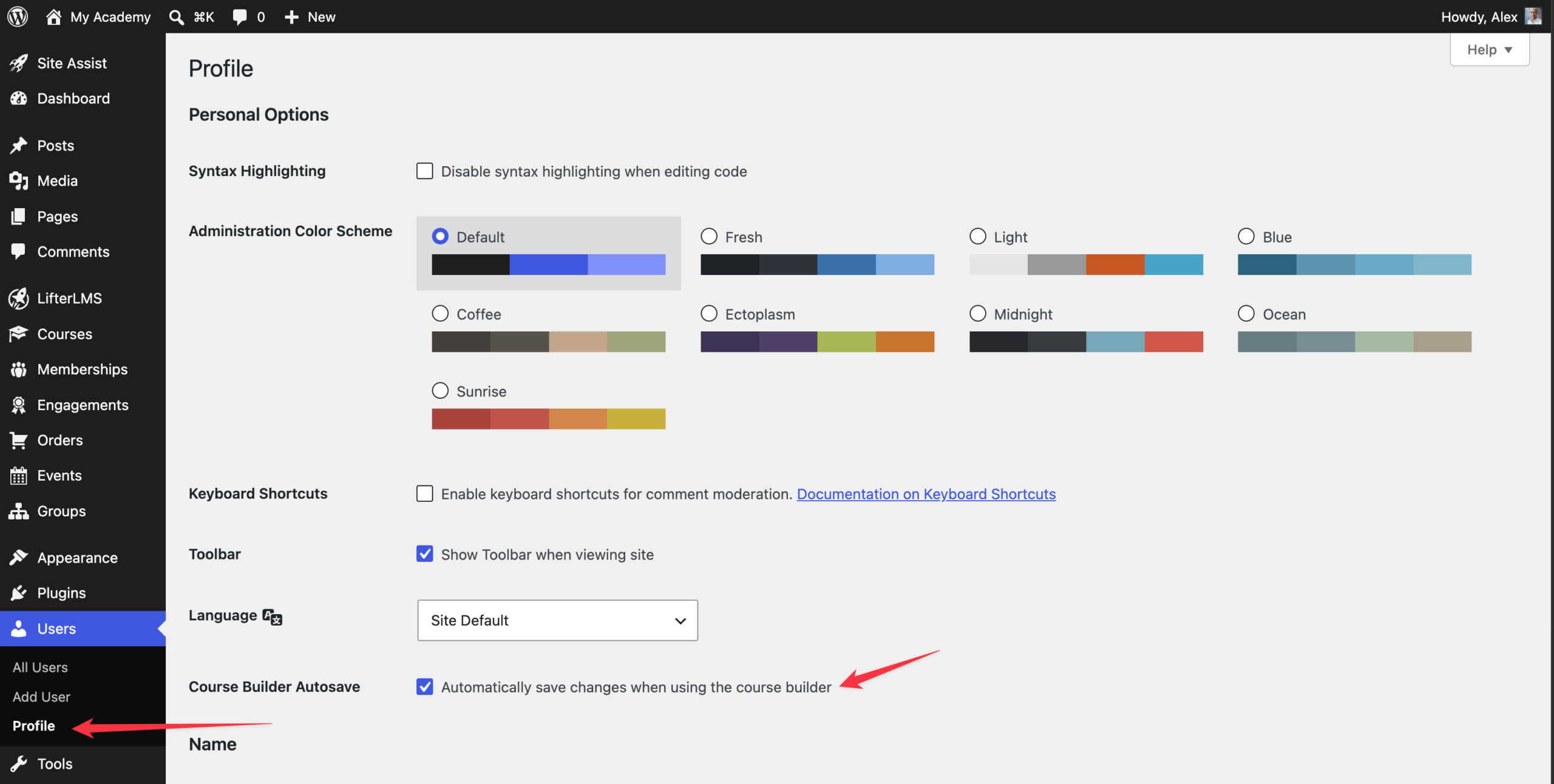1554x784 pixels.
Task: Click the Language translation icon
Action: click(x=273, y=617)
